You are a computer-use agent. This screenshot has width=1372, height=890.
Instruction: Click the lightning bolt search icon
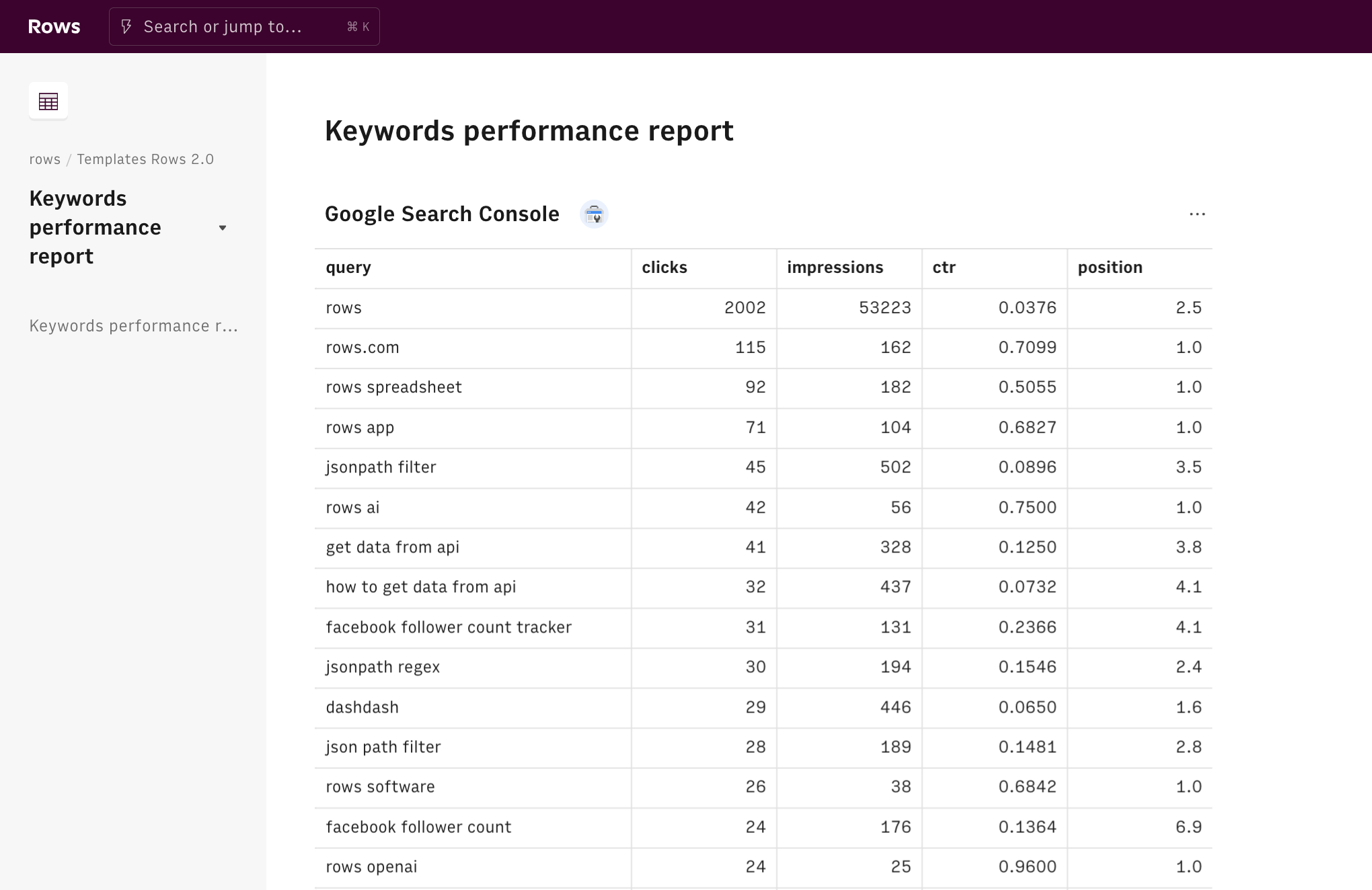click(x=126, y=27)
